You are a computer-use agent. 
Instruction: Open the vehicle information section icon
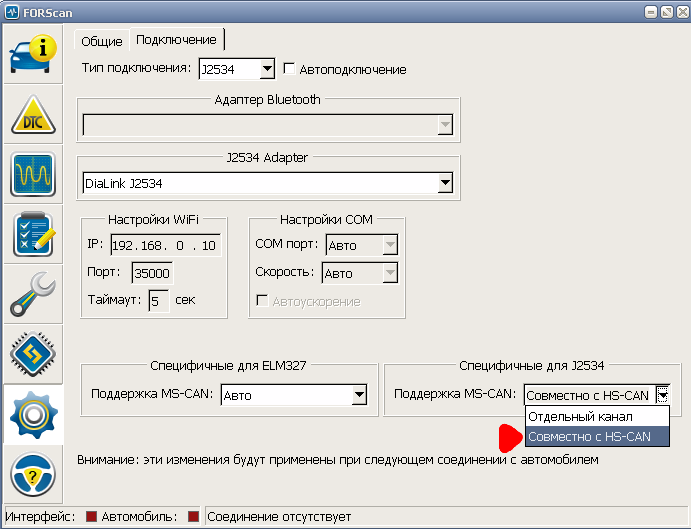(33, 55)
